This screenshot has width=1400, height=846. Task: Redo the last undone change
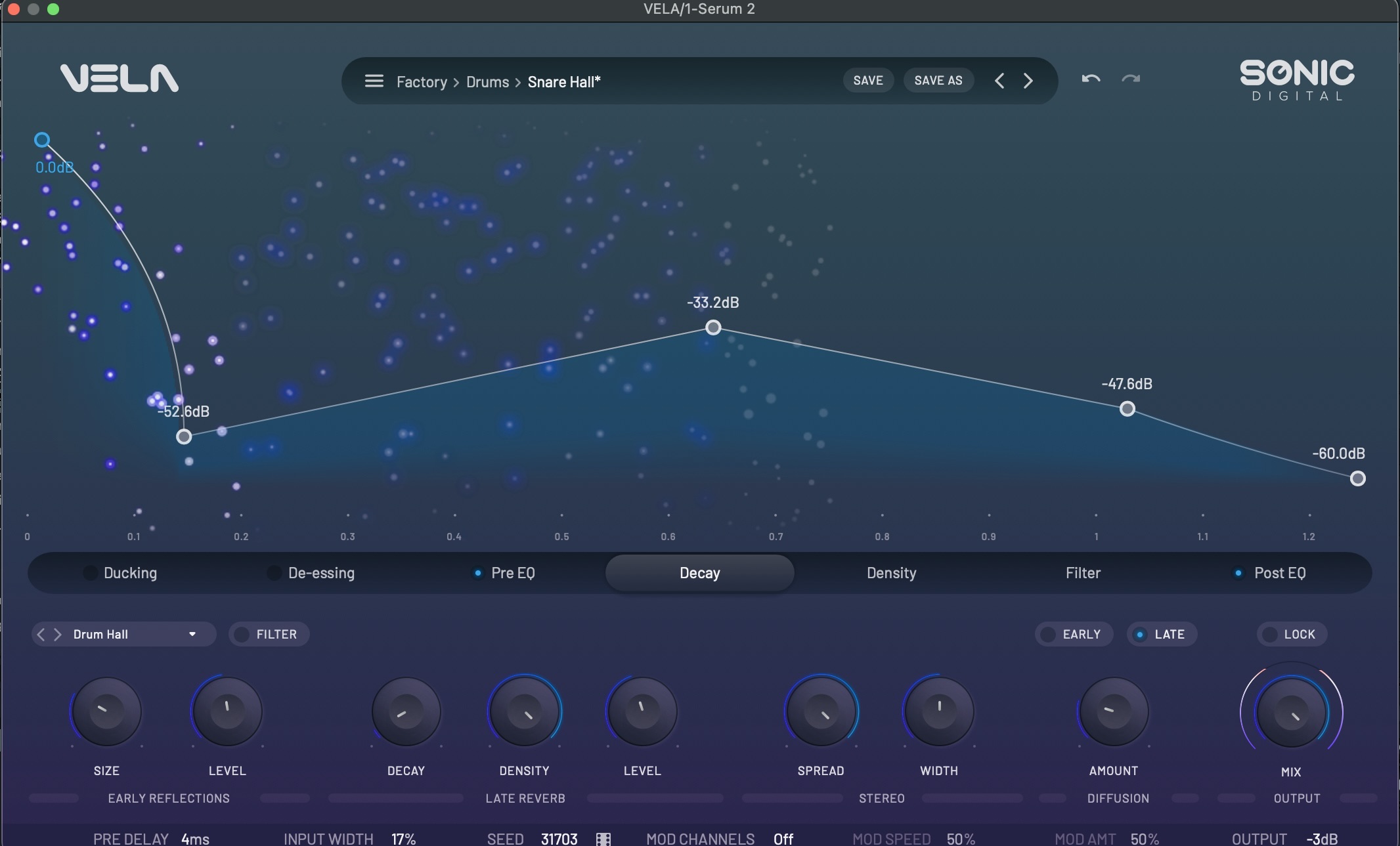pos(1131,79)
